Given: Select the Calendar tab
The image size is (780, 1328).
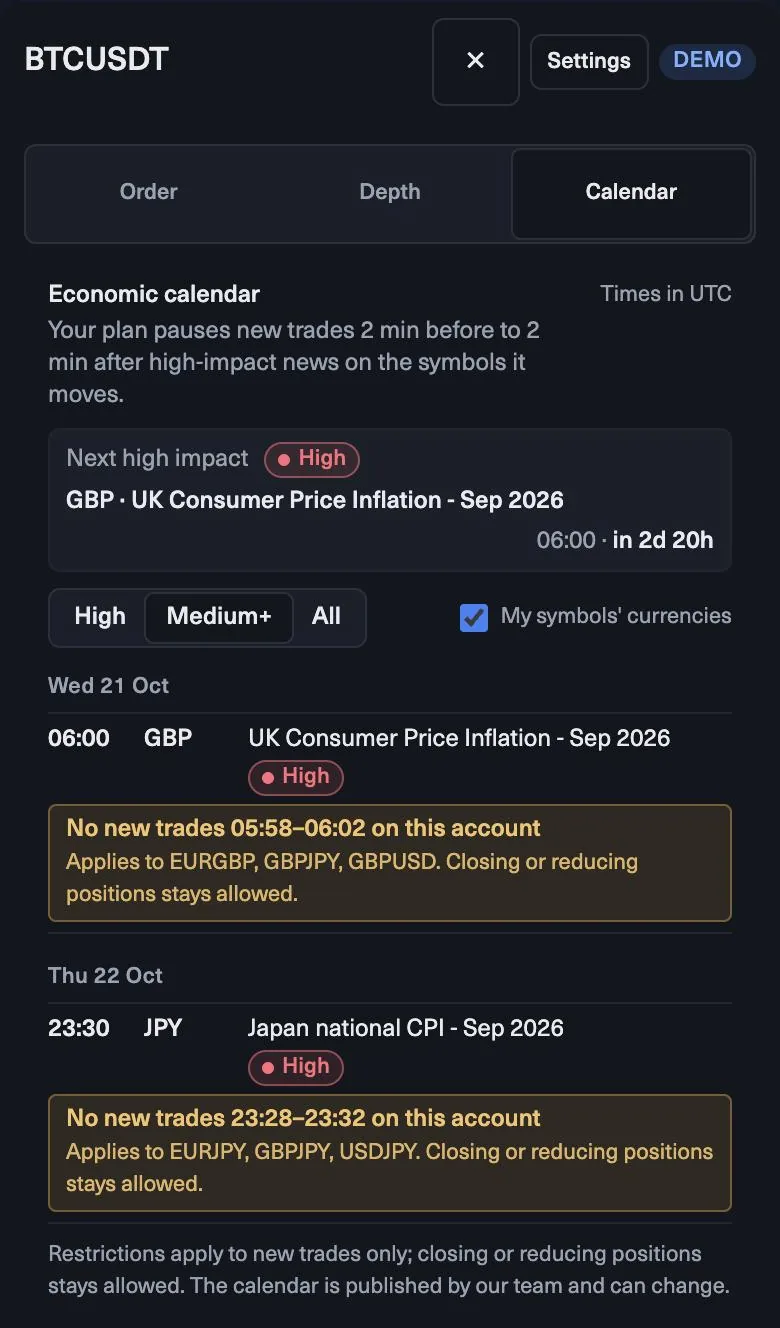Looking at the screenshot, I should click(631, 193).
